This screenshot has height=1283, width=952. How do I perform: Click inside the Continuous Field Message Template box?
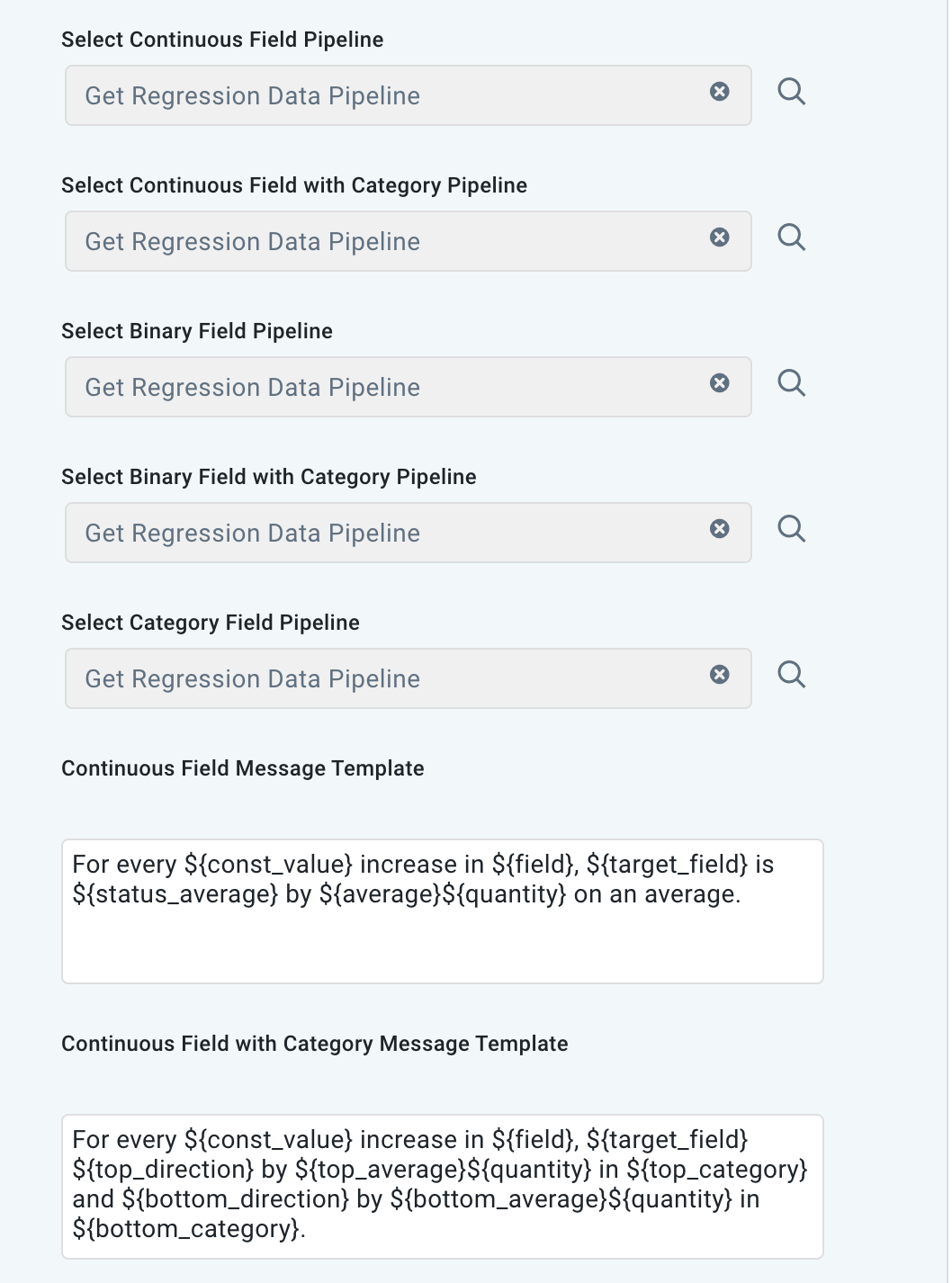[443, 909]
